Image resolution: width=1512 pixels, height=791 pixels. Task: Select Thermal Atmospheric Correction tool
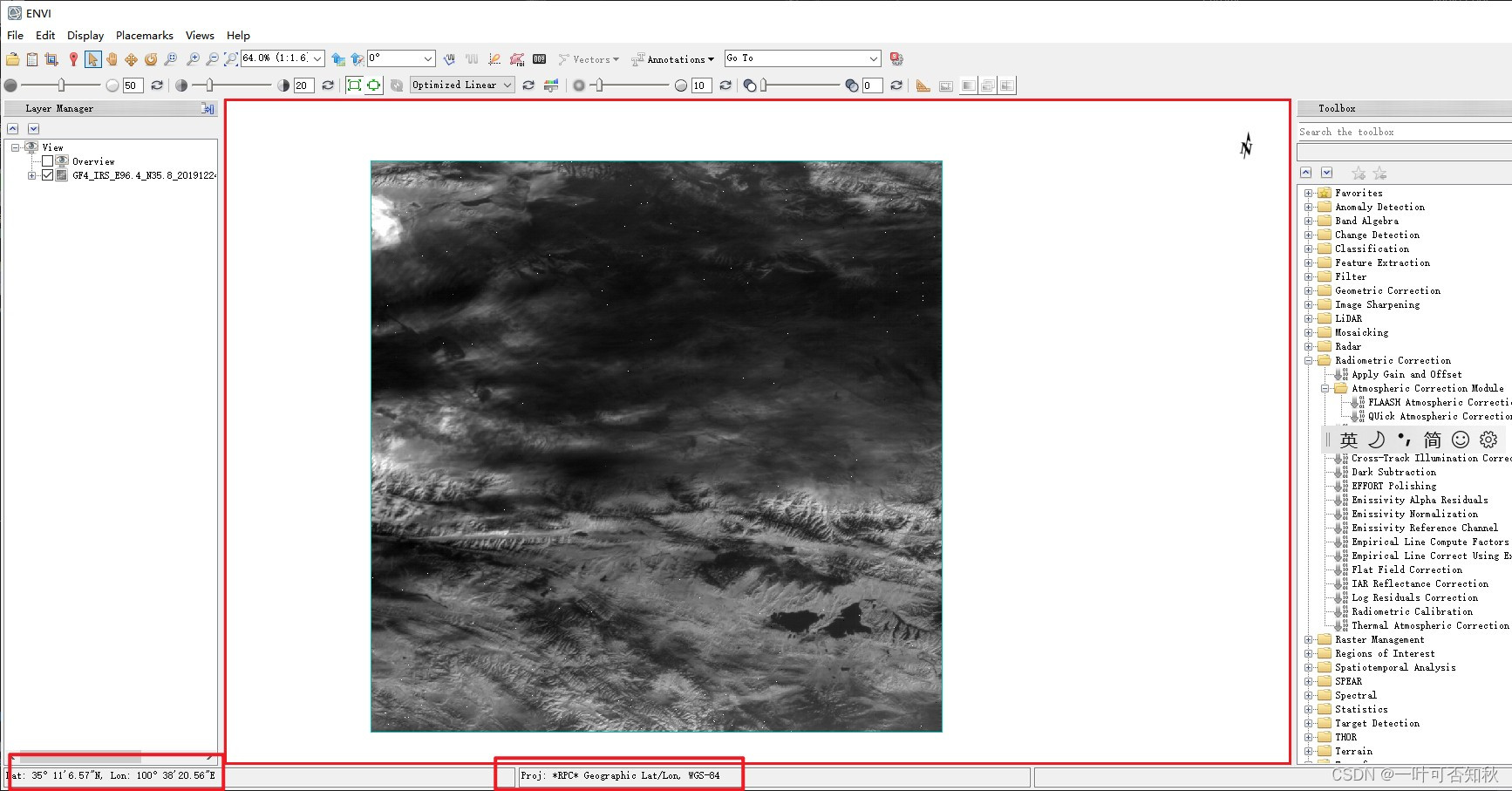[x=1430, y=625]
